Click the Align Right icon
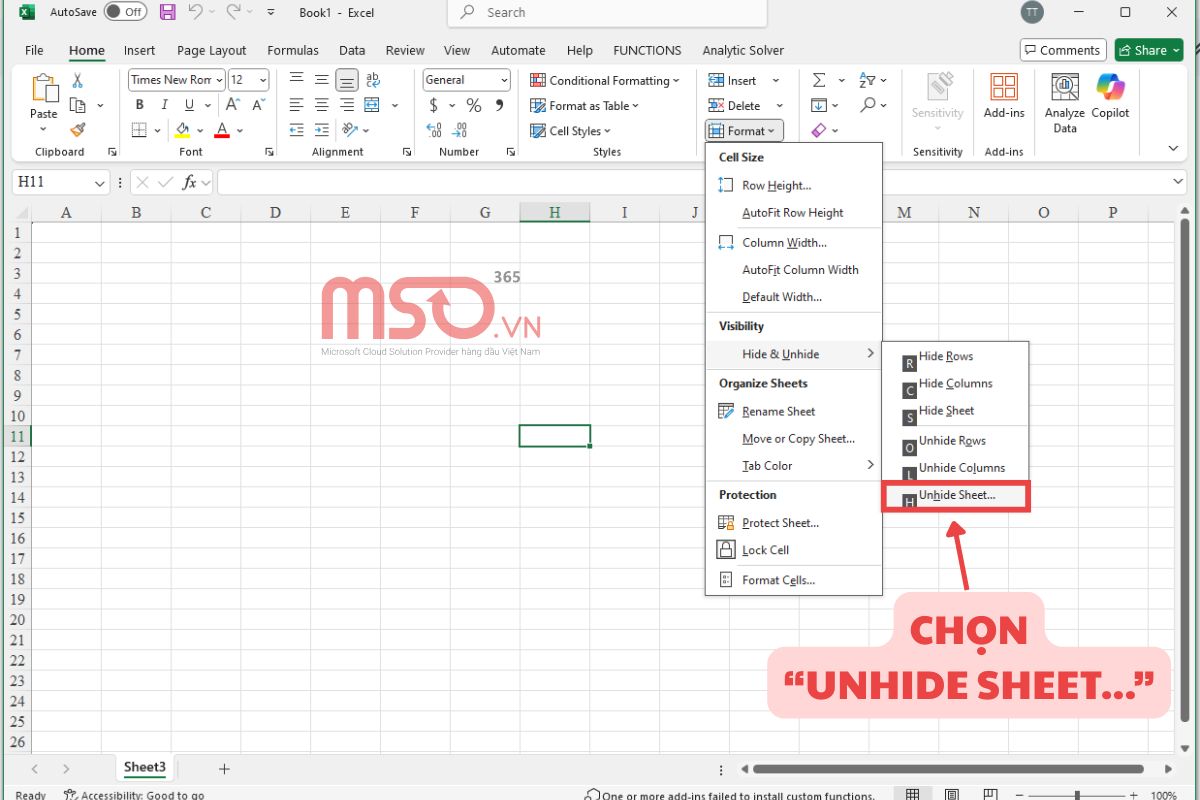 347,105
